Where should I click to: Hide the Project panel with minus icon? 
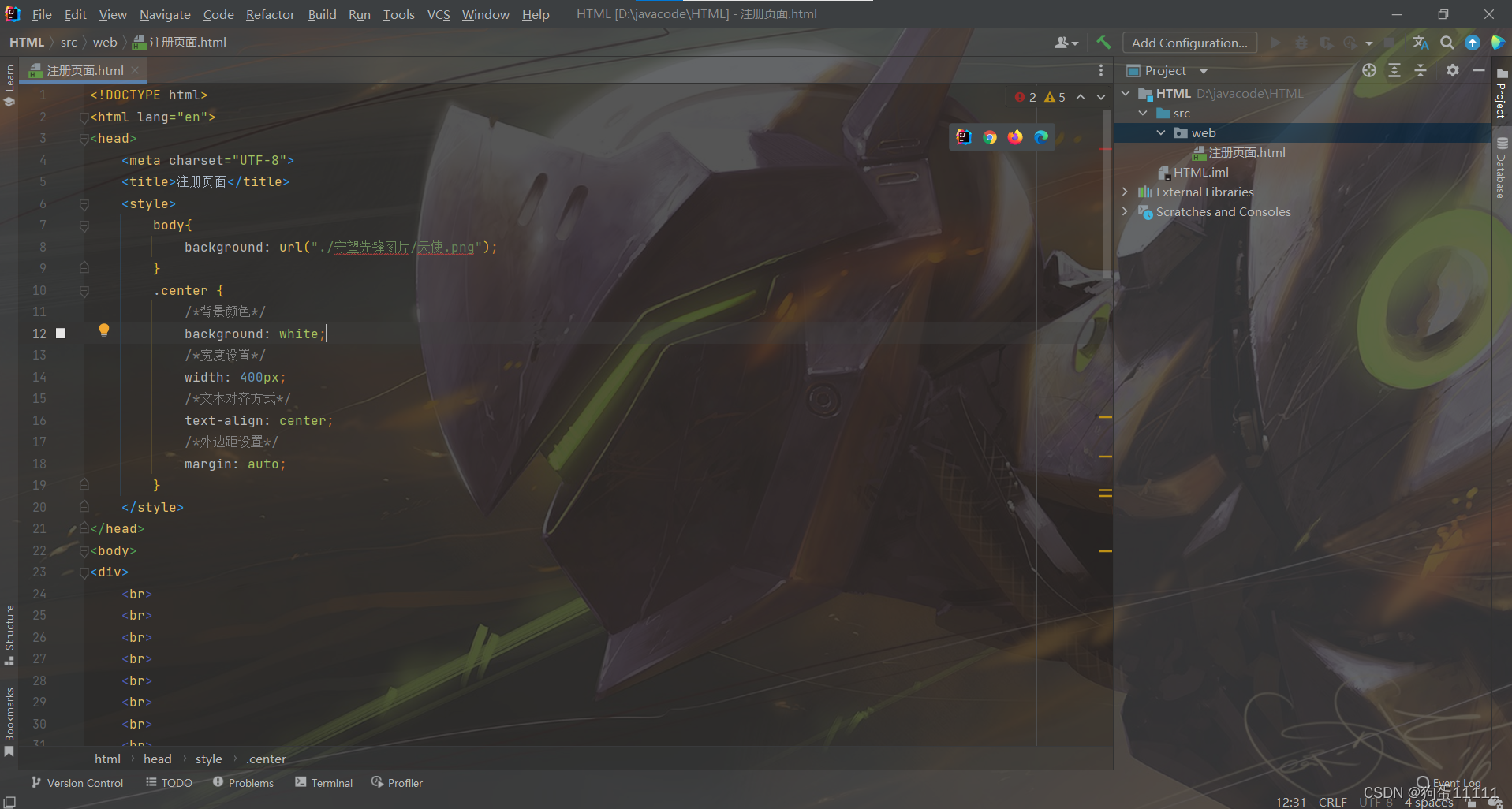tap(1479, 70)
